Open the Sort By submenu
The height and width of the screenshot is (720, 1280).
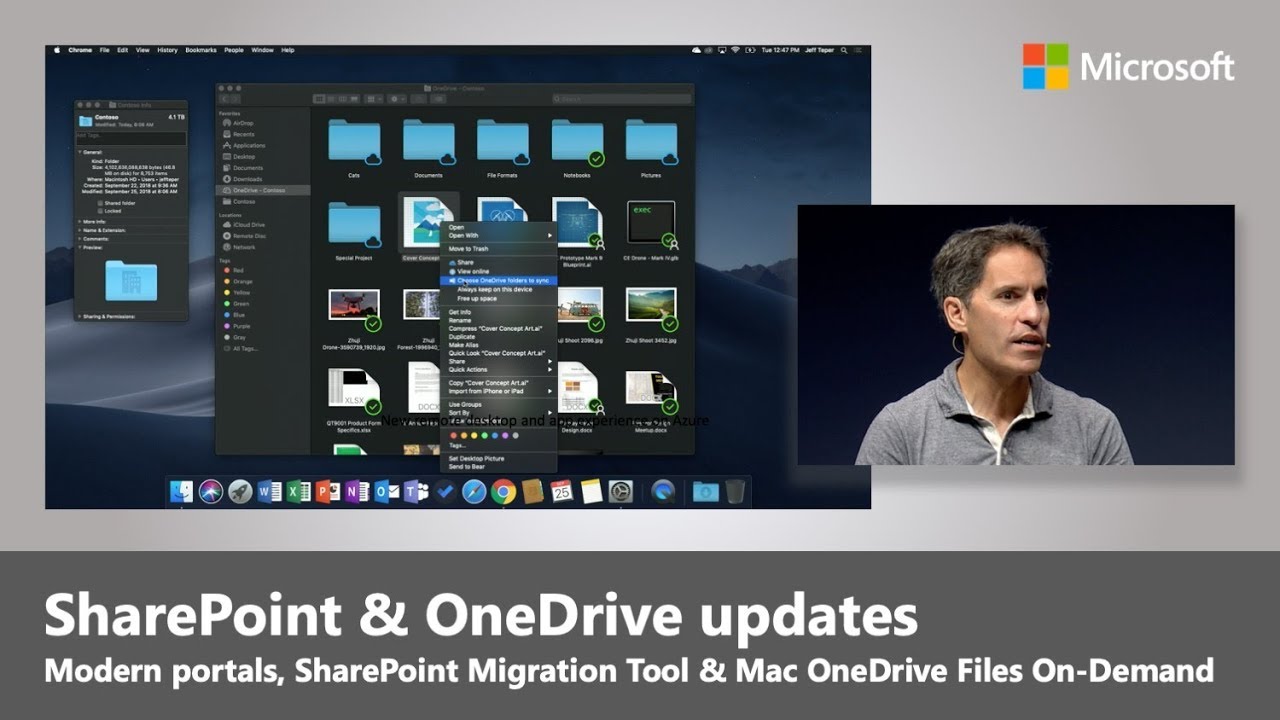pyautogui.click(x=499, y=412)
